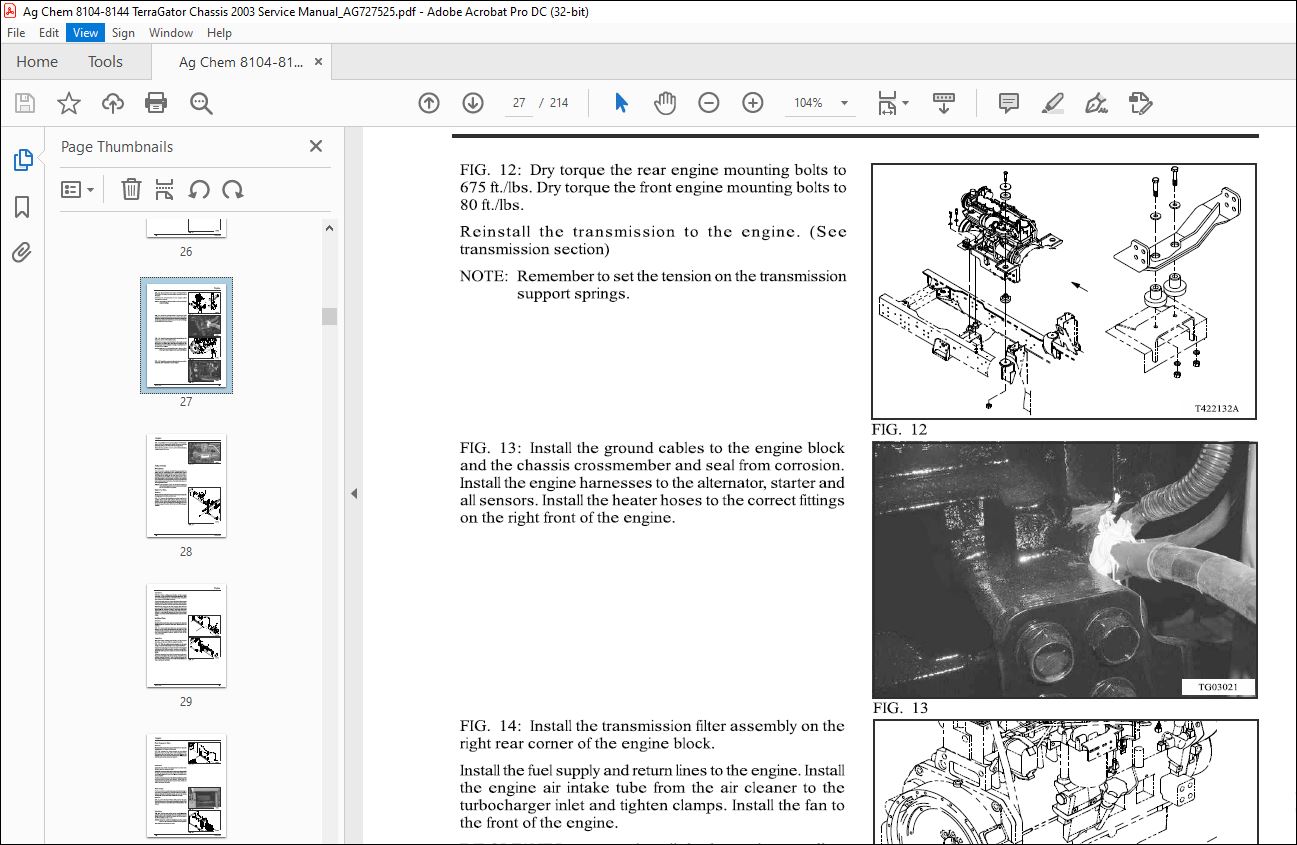Click the page number input field
This screenshot has width=1297, height=845.
519,103
